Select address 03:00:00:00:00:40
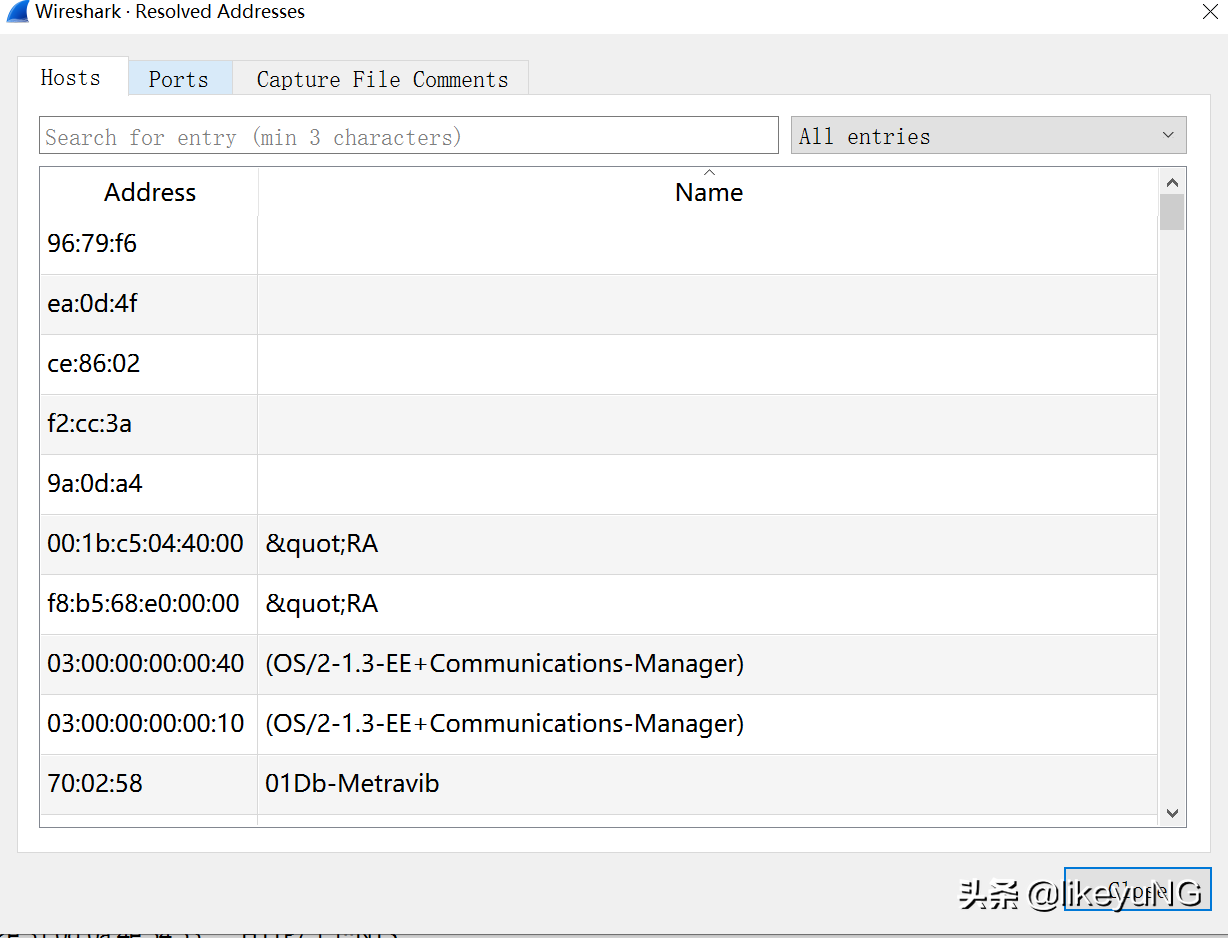Image resolution: width=1228 pixels, height=938 pixels. 146,664
